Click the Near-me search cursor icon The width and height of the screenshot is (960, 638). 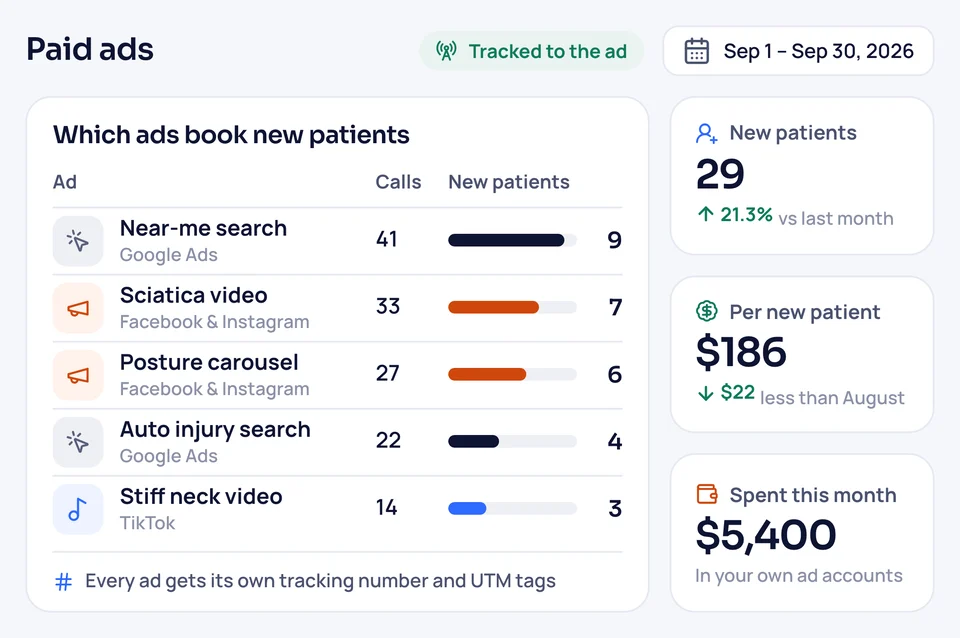(78, 241)
